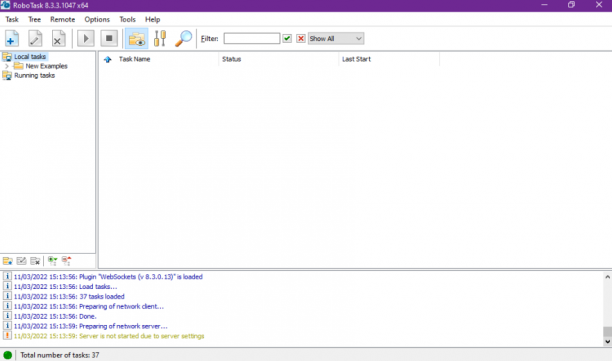The height and width of the screenshot is (361, 612).
Task: Expand the New Examples folder arrow
Action: click(7, 66)
